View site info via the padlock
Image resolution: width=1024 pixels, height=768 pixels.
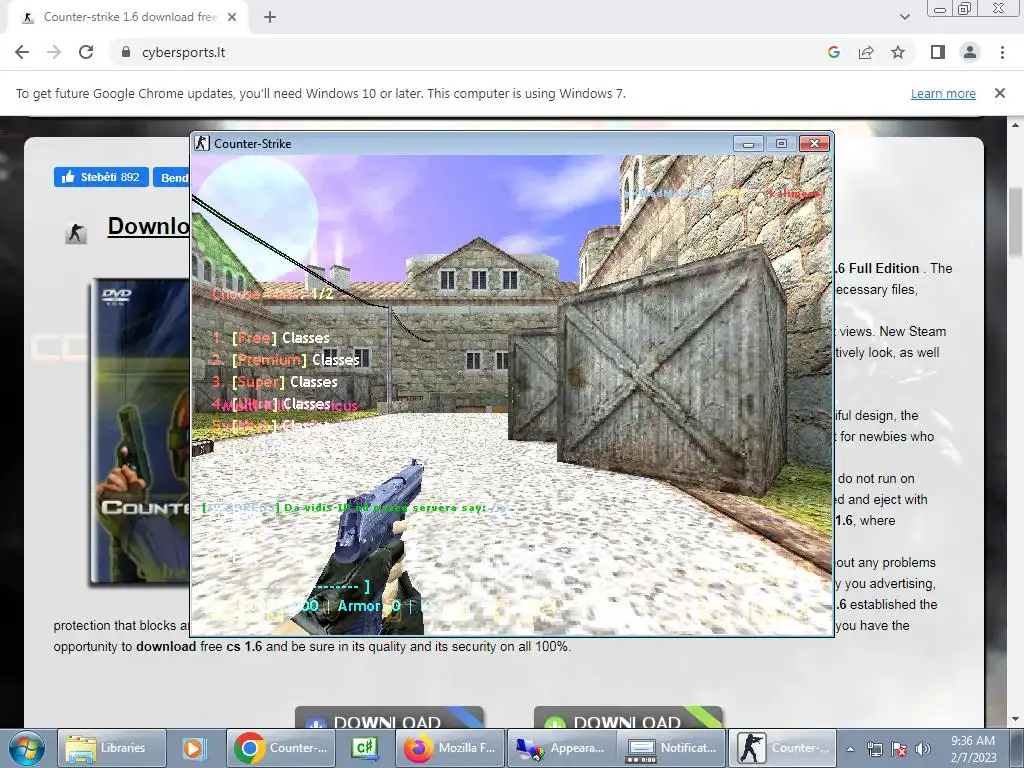click(126, 52)
